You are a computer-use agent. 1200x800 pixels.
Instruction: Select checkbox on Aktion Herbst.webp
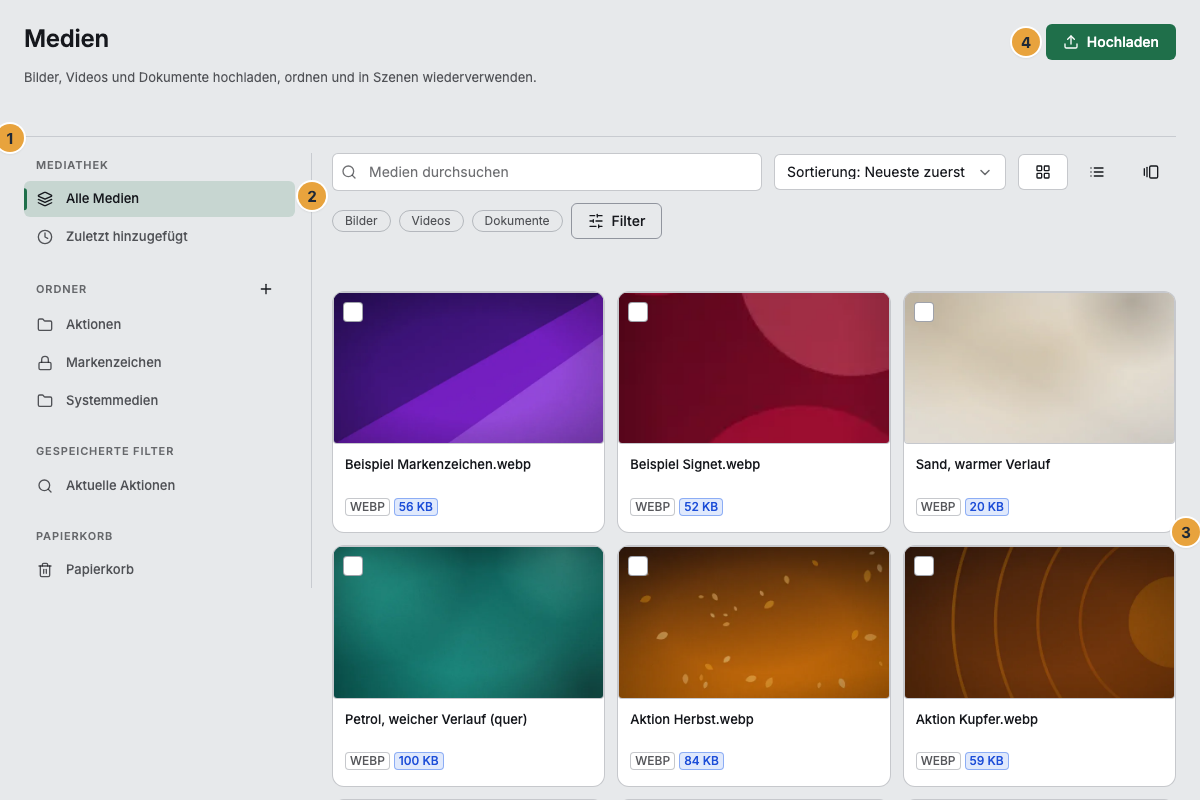pos(638,566)
